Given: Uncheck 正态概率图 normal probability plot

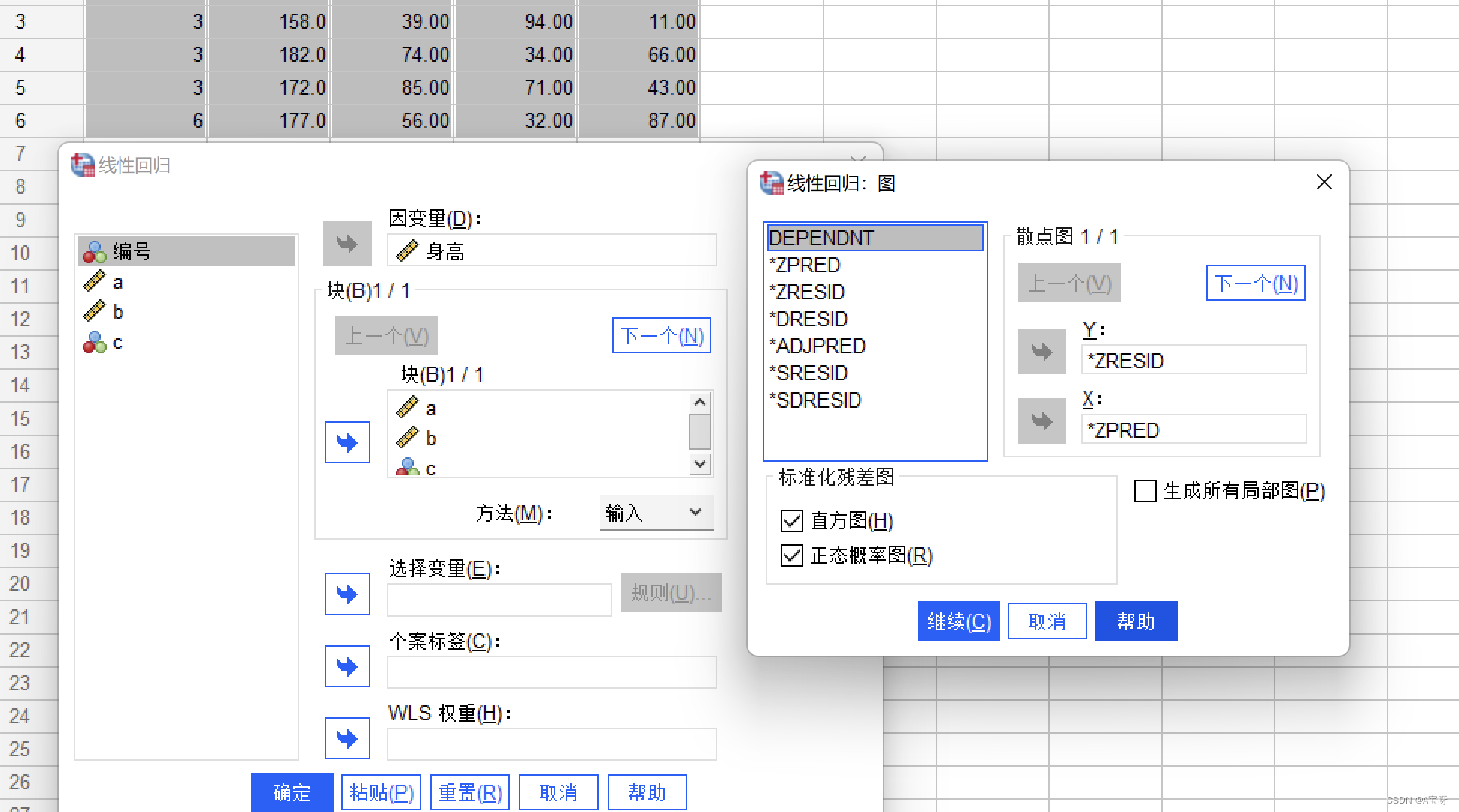Looking at the screenshot, I should (x=792, y=556).
